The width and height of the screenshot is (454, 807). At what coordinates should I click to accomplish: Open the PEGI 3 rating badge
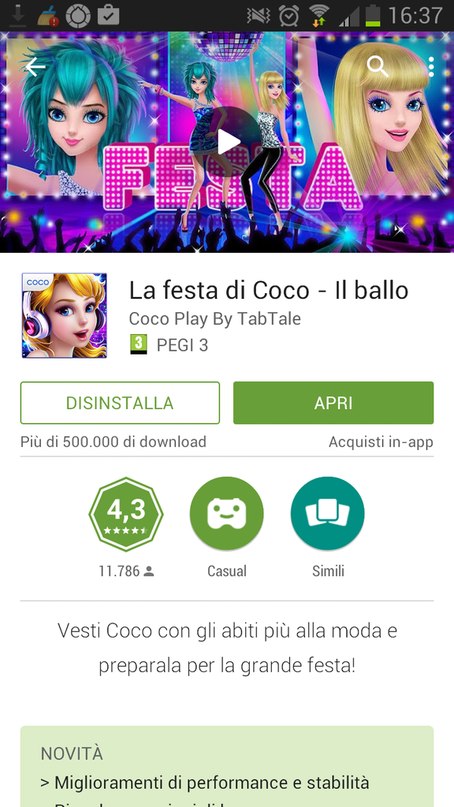tap(169, 345)
